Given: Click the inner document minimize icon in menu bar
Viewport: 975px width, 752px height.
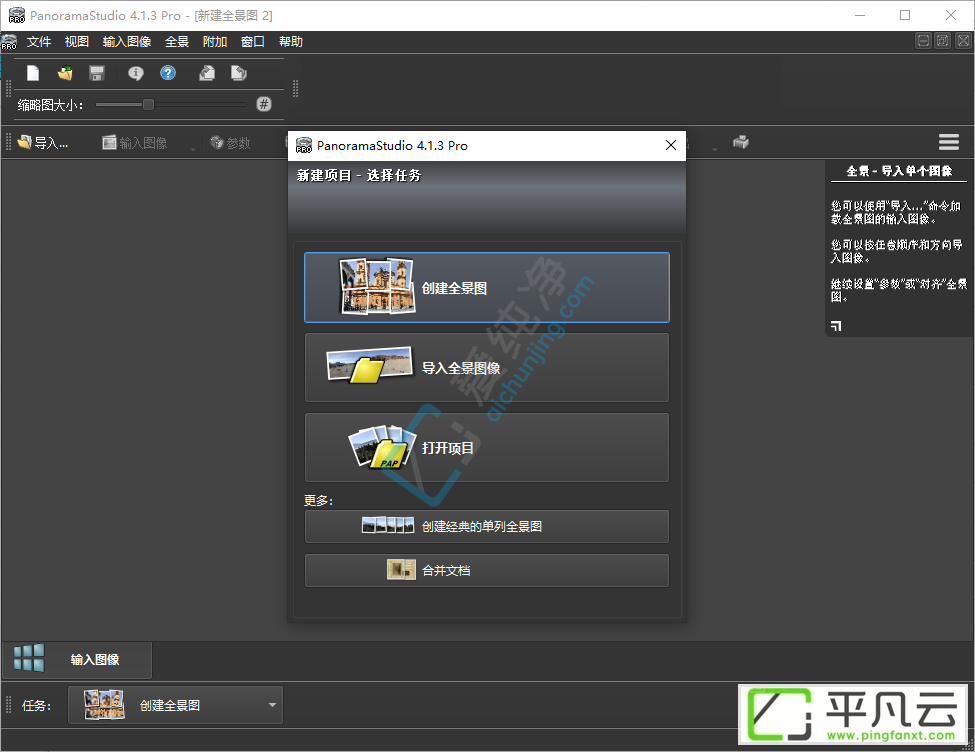Looking at the screenshot, I should 923,41.
